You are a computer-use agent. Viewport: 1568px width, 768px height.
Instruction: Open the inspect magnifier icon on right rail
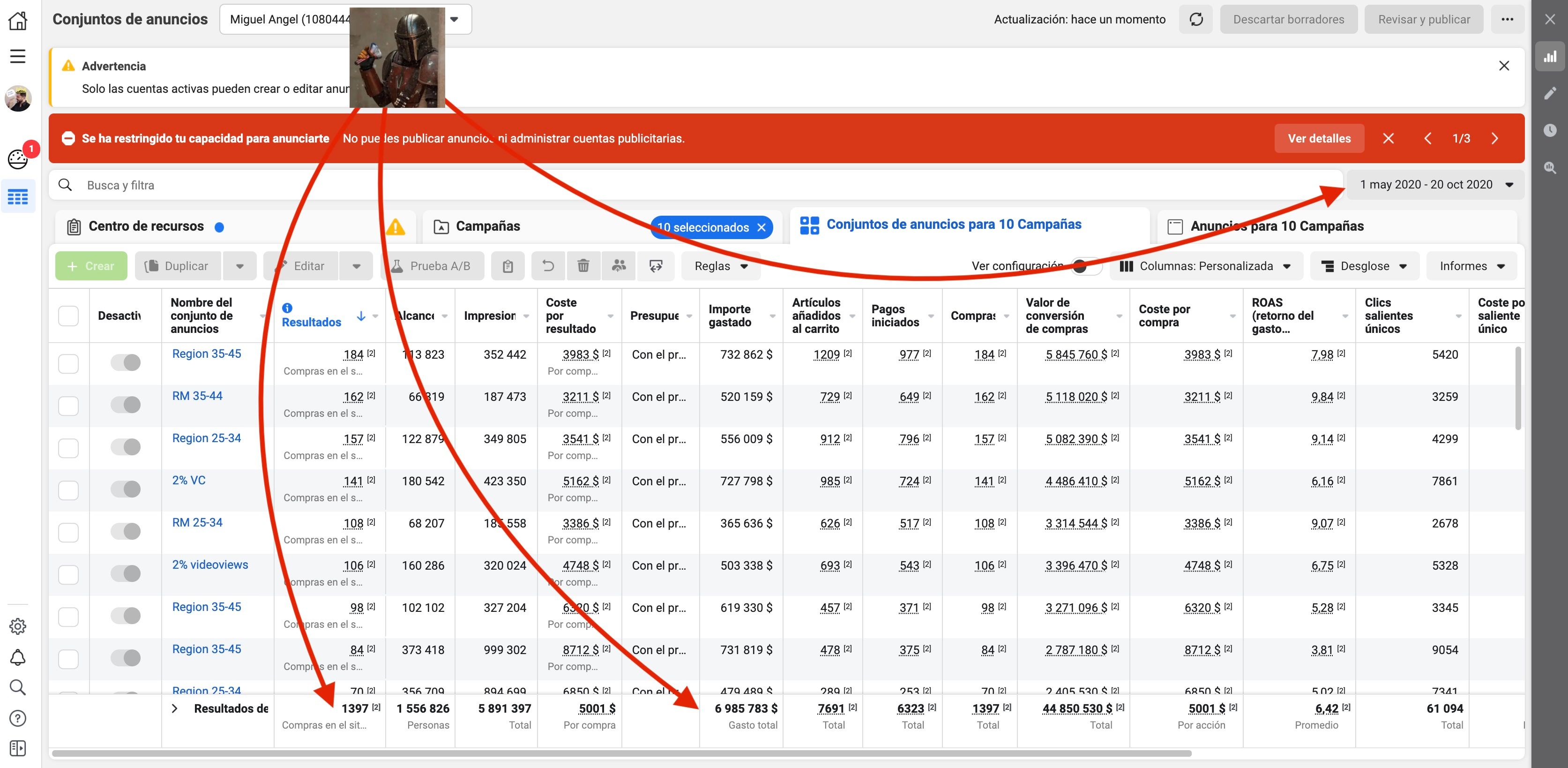1550,167
